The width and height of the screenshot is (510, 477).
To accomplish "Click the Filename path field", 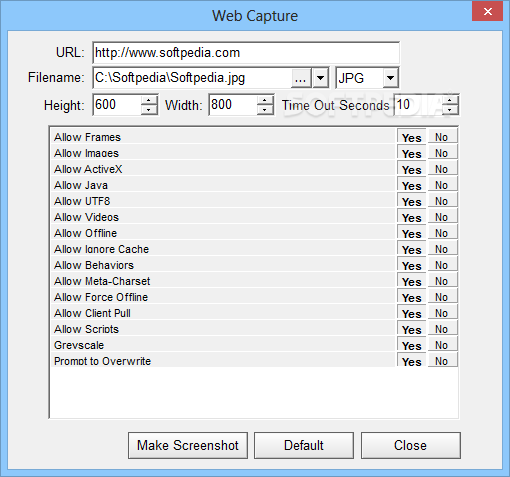I will [192, 78].
